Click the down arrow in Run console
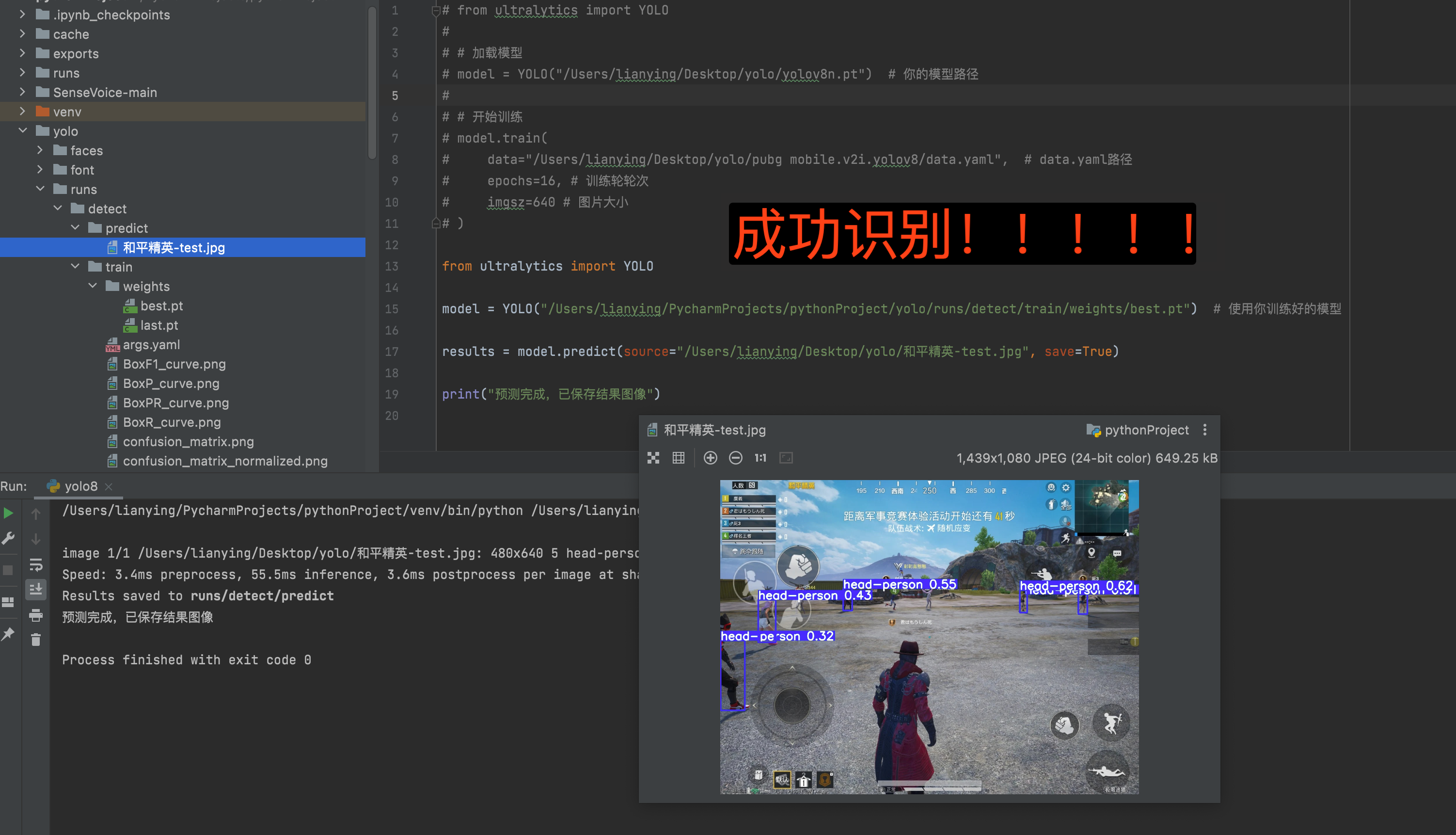This screenshot has width=1456, height=835. coord(35,539)
